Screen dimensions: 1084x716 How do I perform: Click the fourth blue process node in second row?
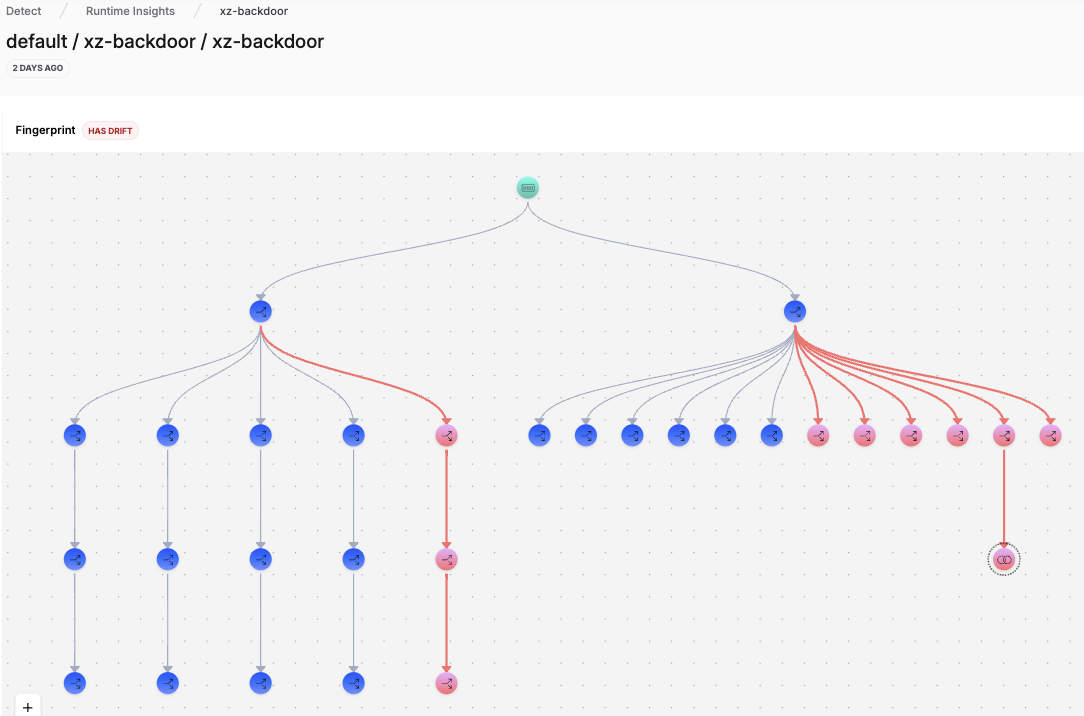(353, 435)
